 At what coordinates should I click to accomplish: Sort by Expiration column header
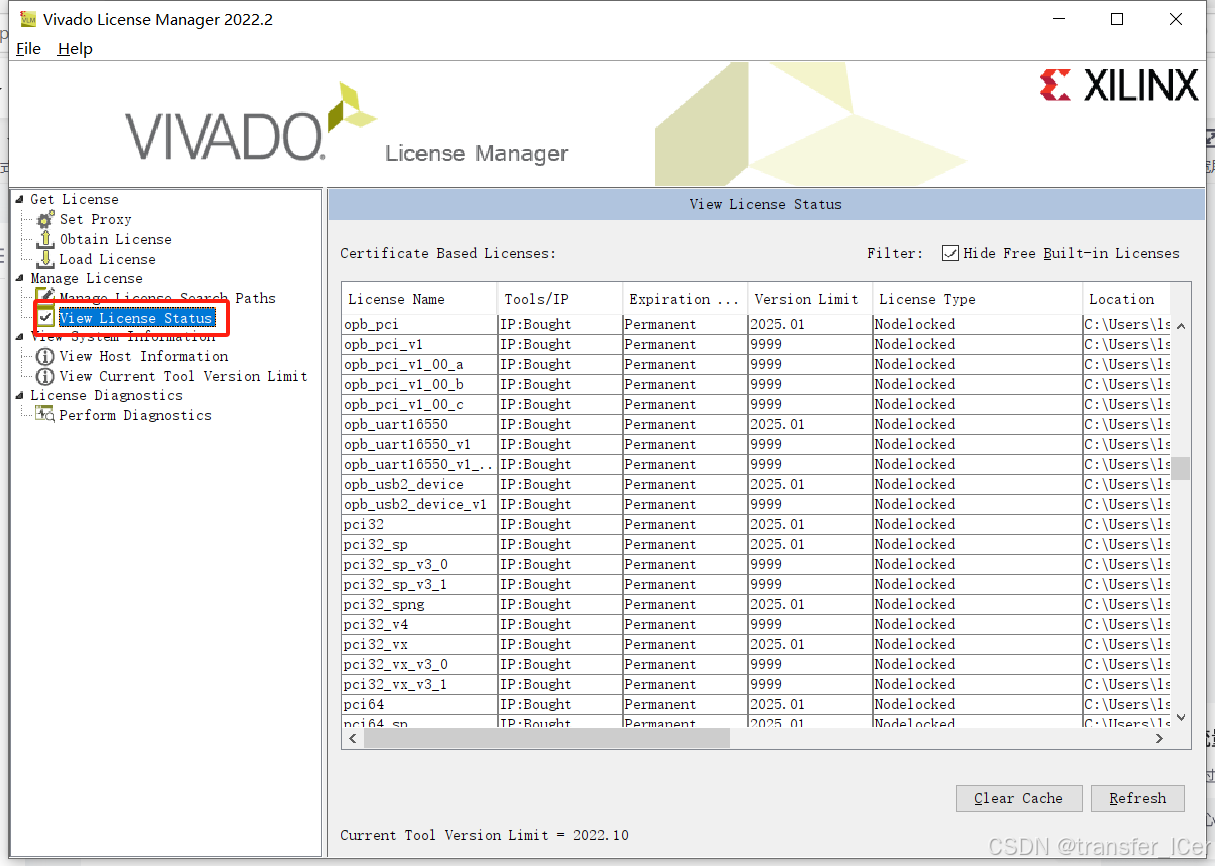pos(684,299)
